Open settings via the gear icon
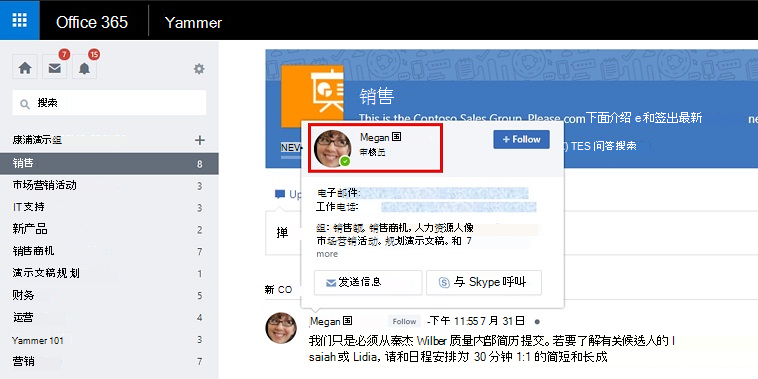758x379 pixels. [x=199, y=69]
